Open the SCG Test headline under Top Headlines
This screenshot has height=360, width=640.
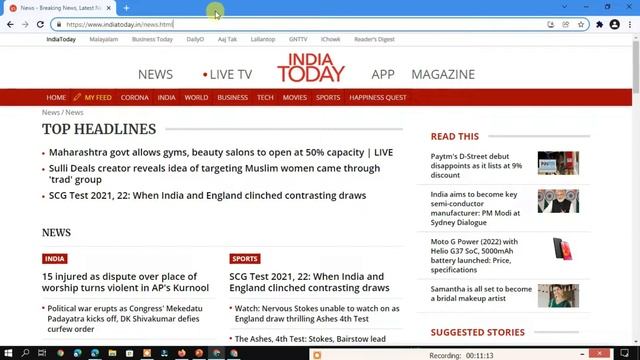207,196
